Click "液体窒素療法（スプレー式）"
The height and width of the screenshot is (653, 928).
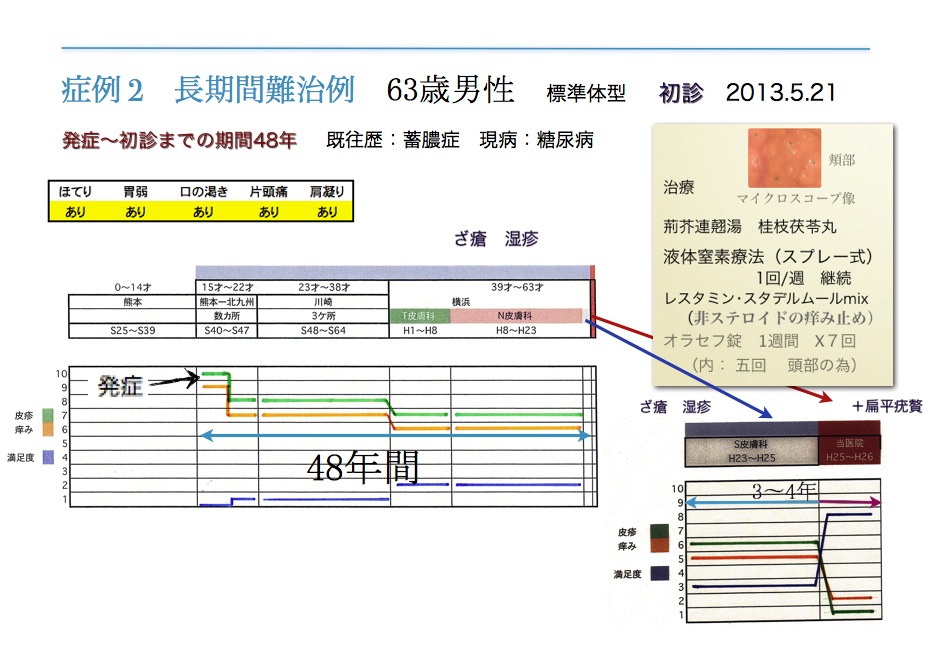pos(768,256)
